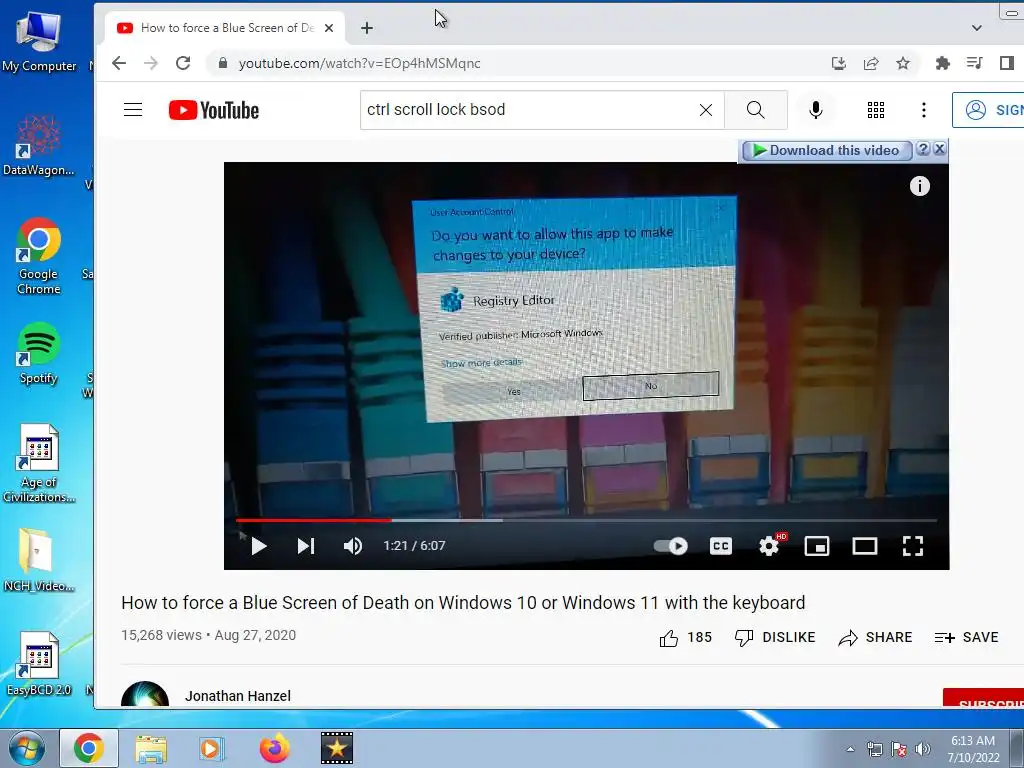Seek on the video progress bar
1024x768 pixels.
point(586,520)
